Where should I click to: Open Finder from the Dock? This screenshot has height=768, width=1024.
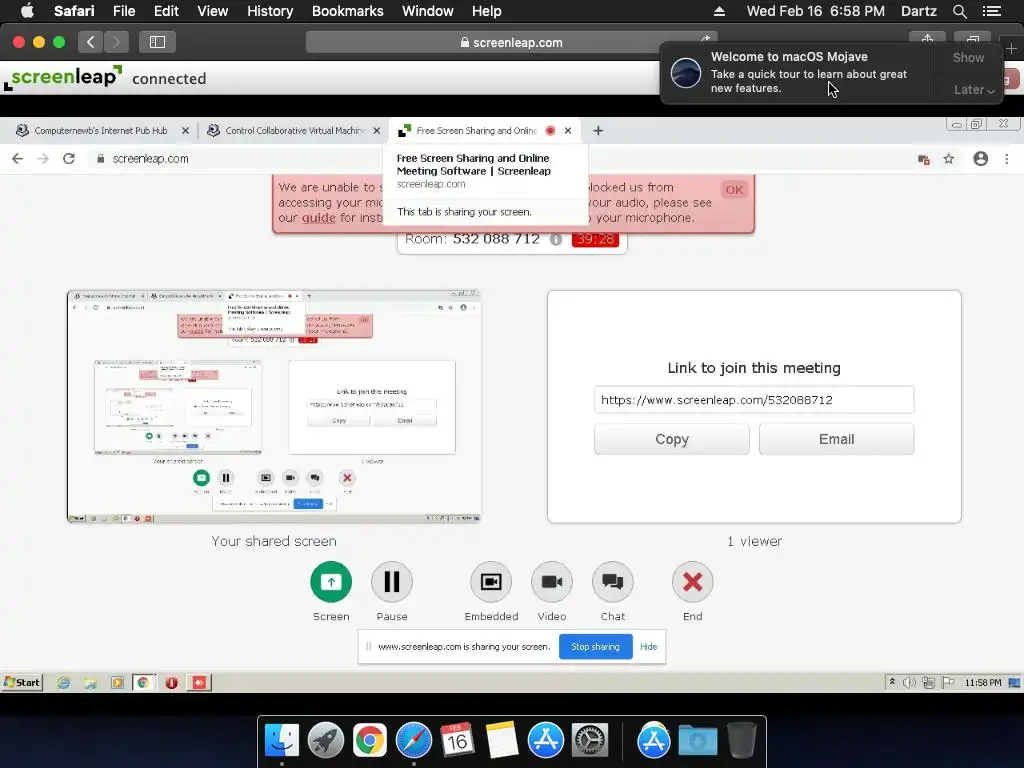[282, 741]
